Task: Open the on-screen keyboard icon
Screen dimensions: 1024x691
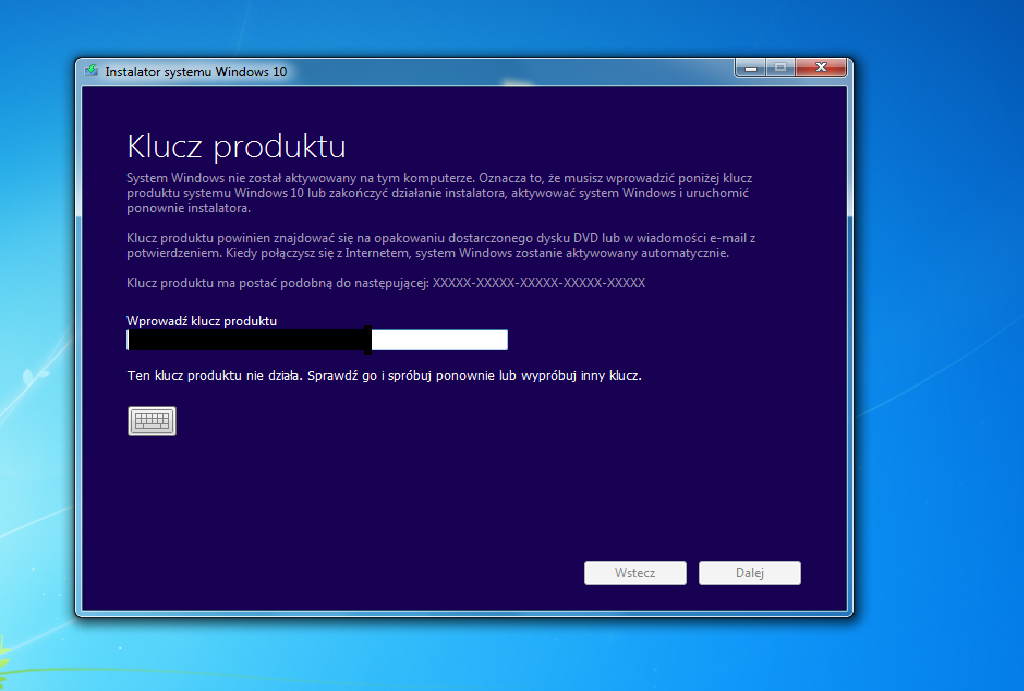Action: point(152,421)
